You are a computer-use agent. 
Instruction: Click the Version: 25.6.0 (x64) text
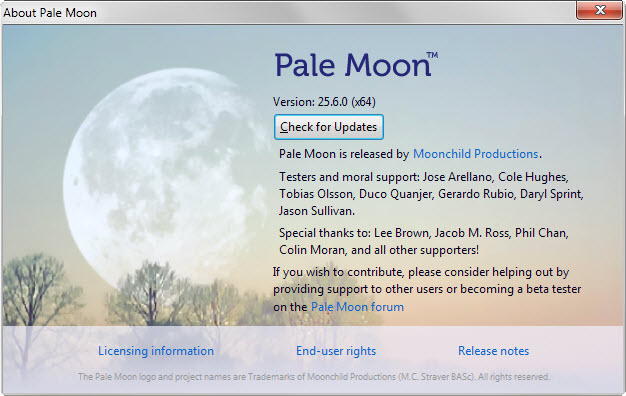[324, 102]
